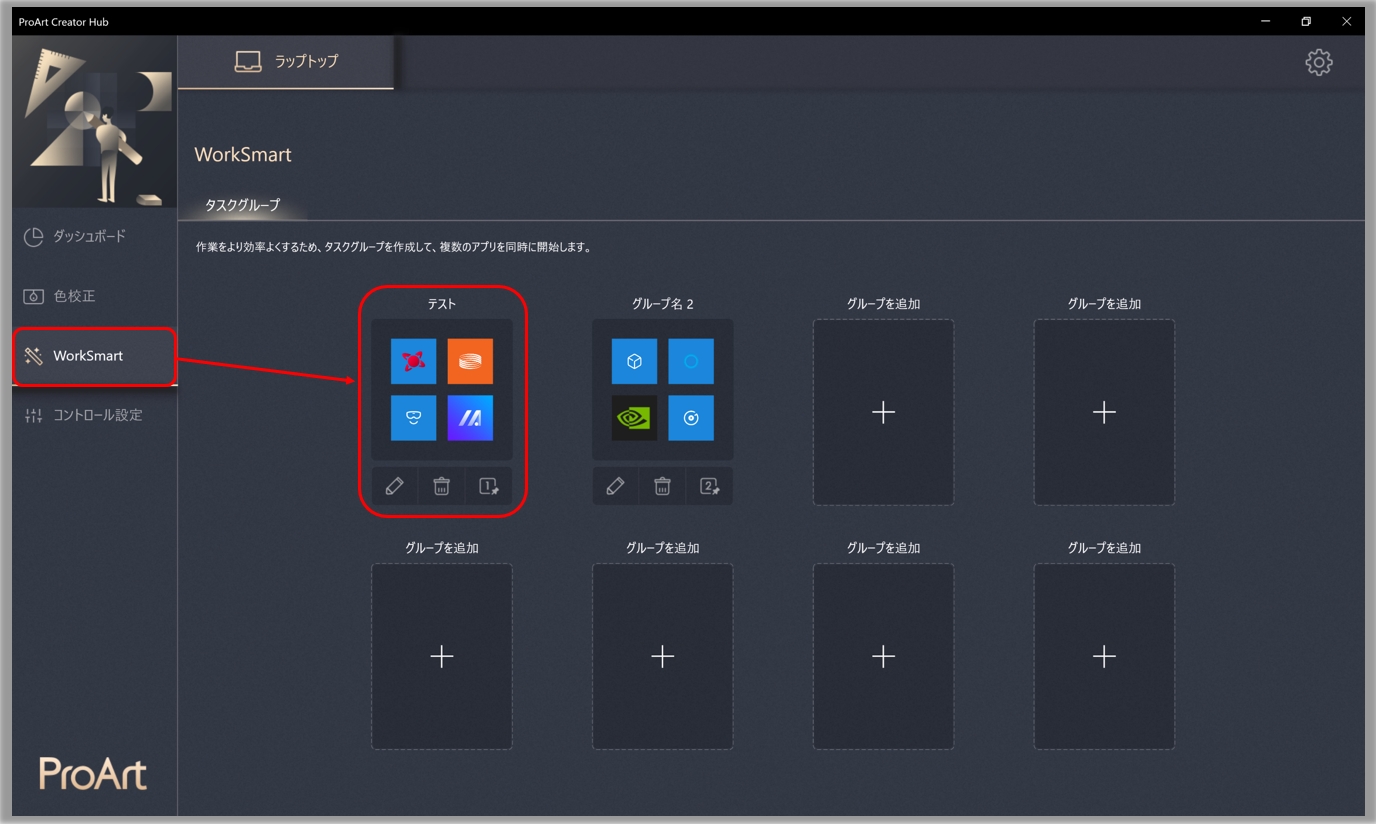1376x824 pixels.
Task: Delete グループ名 2 via trash icon
Action: [663, 486]
